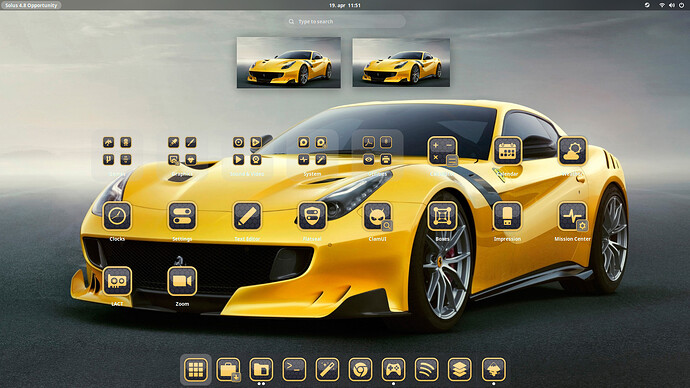Launch the Settings app
The image size is (690, 388).
(182, 216)
